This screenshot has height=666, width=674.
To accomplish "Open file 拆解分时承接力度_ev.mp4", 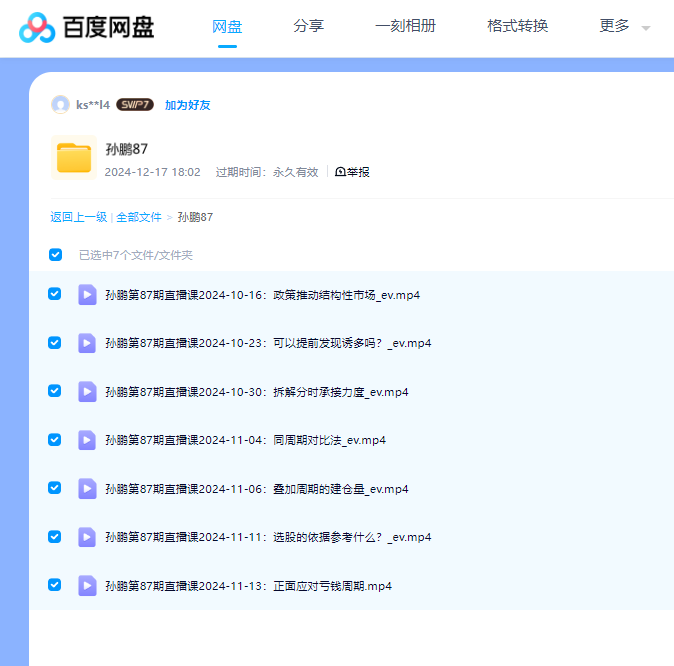I will click(257, 392).
